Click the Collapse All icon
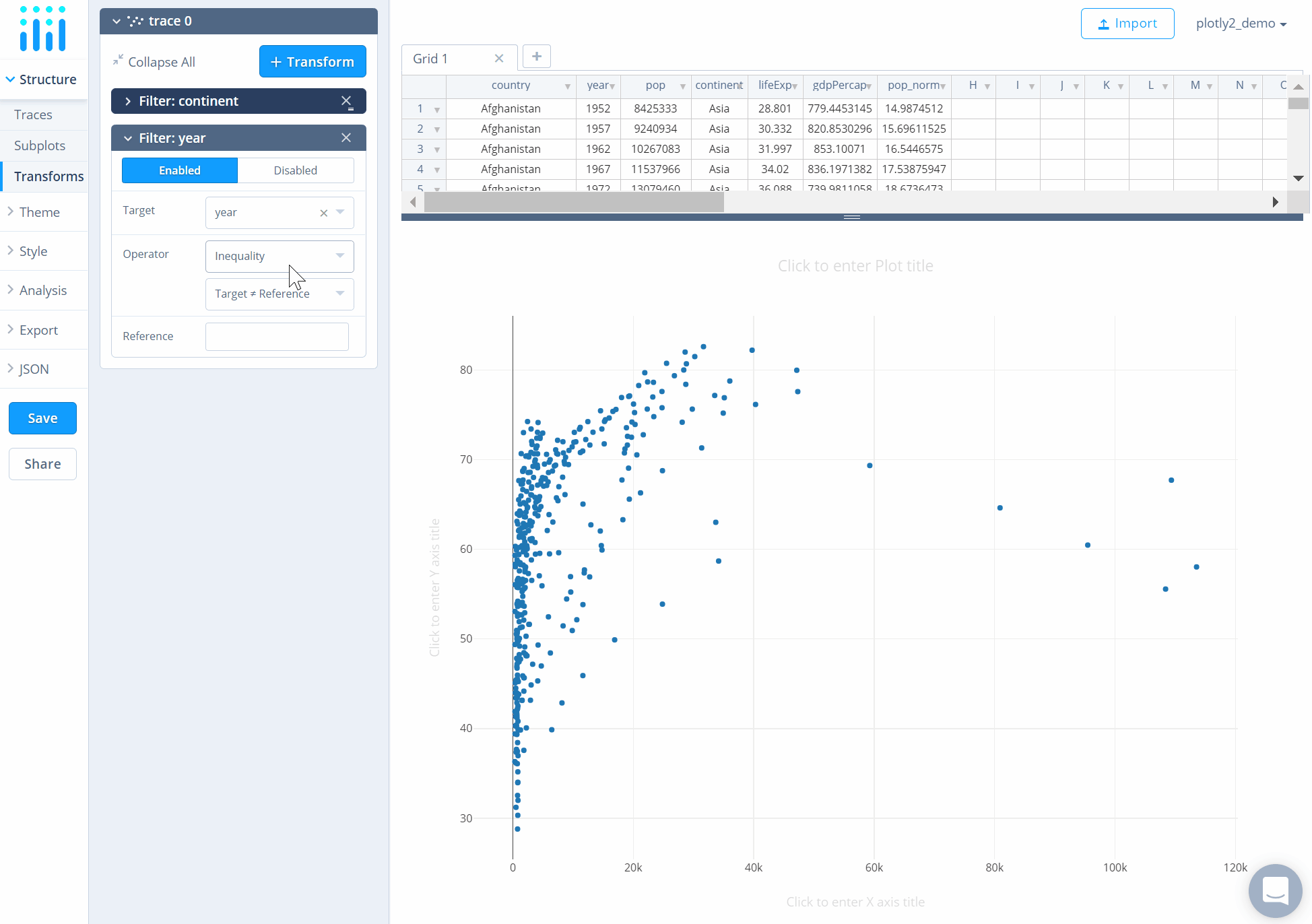1312x924 pixels. click(x=119, y=61)
